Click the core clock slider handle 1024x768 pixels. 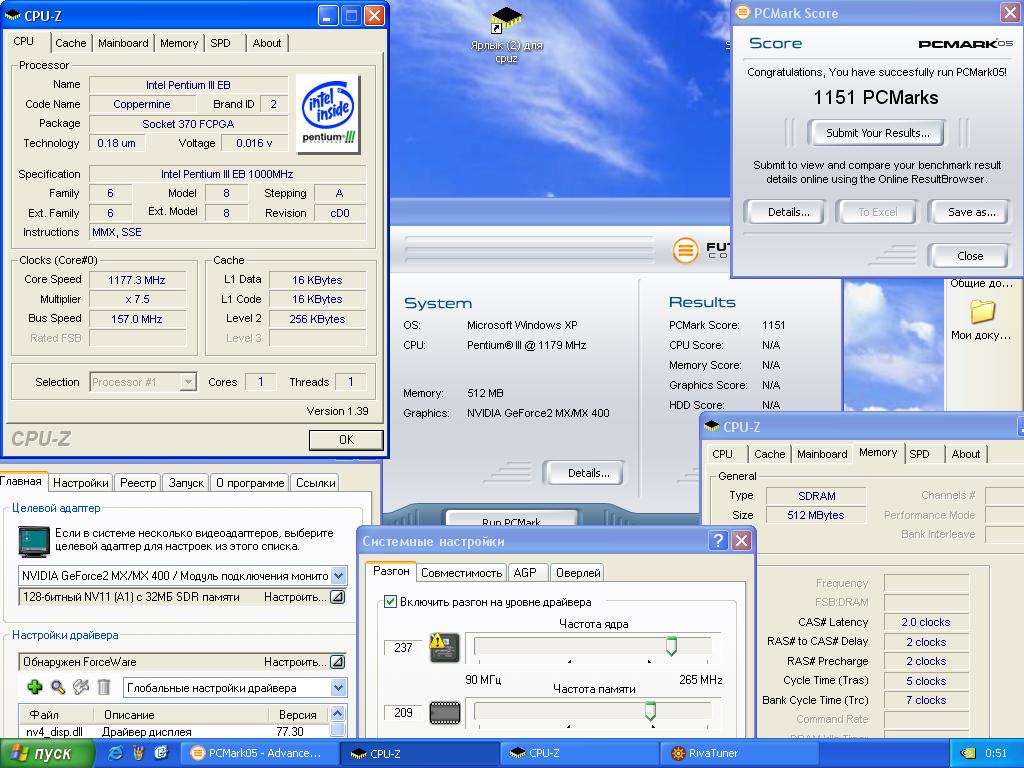tap(671, 646)
